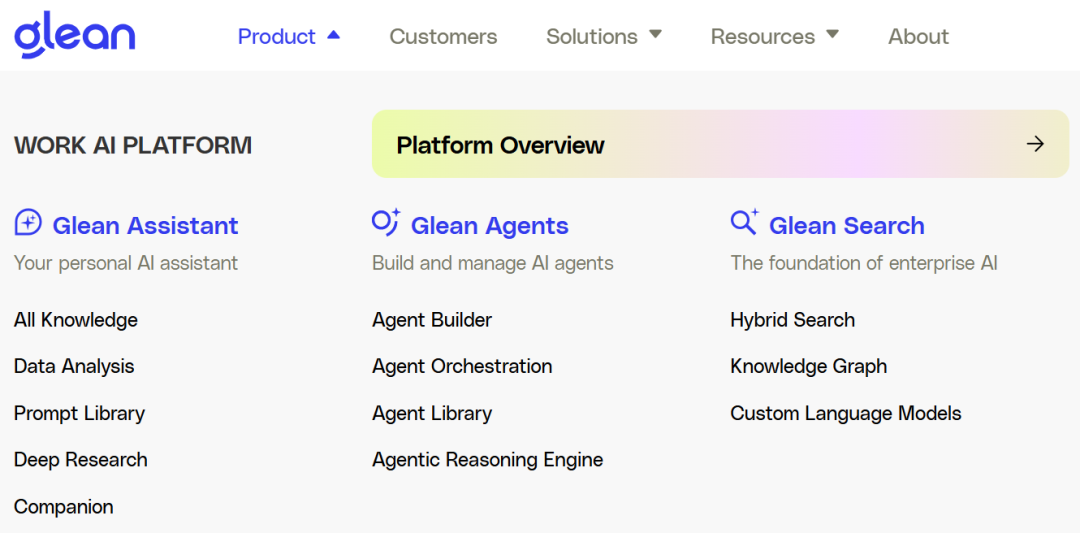
Task: Open Companion
Action: click(63, 507)
